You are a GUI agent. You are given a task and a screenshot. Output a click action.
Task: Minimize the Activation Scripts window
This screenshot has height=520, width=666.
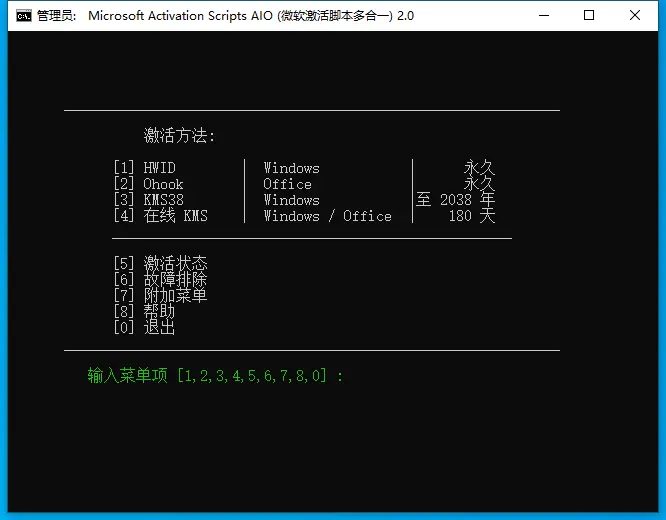(x=544, y=15)
